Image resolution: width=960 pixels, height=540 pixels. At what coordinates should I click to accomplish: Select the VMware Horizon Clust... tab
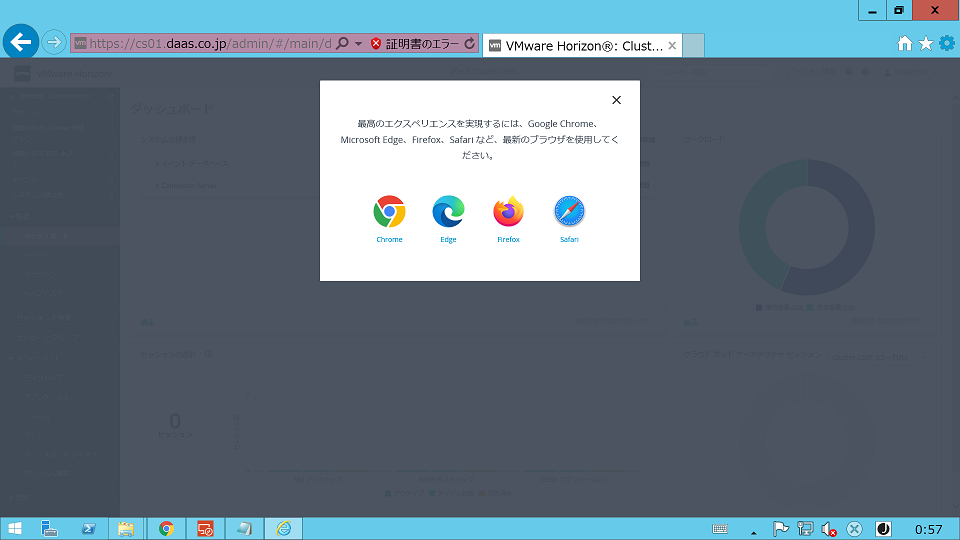[582, 45]
